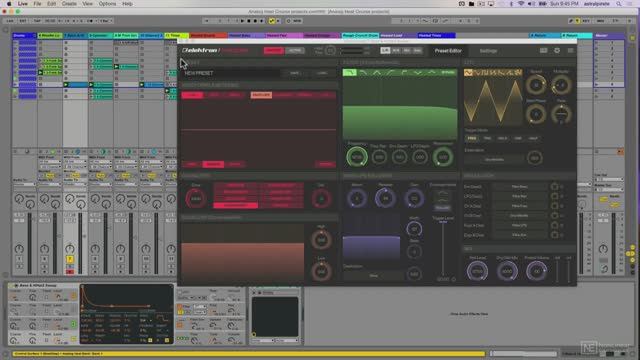The height and width of the screenshot is (360, 640).
Task: Select the L/R channel mode button
Action: pos(385,51)
